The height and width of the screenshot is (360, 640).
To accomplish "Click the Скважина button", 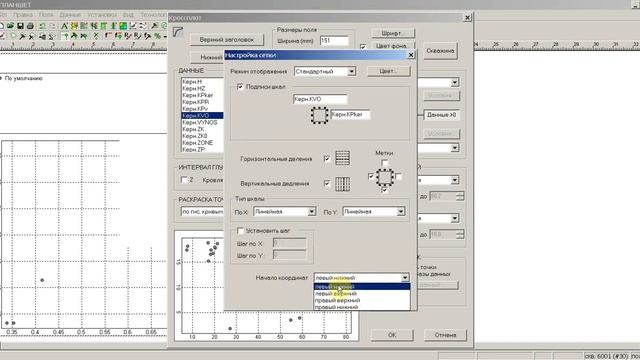I will coord(440,51).
